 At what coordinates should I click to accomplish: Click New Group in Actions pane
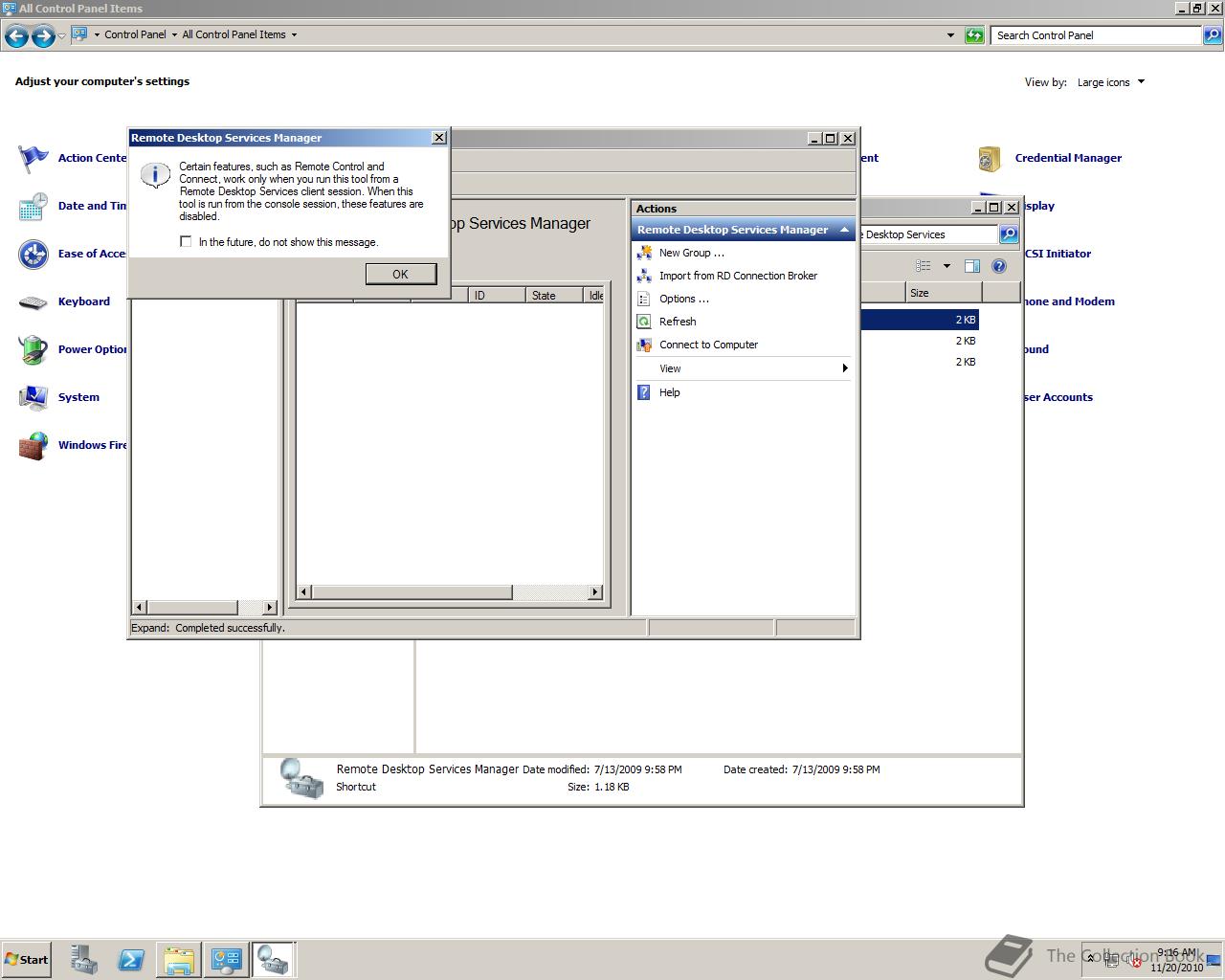coord(691,253)
